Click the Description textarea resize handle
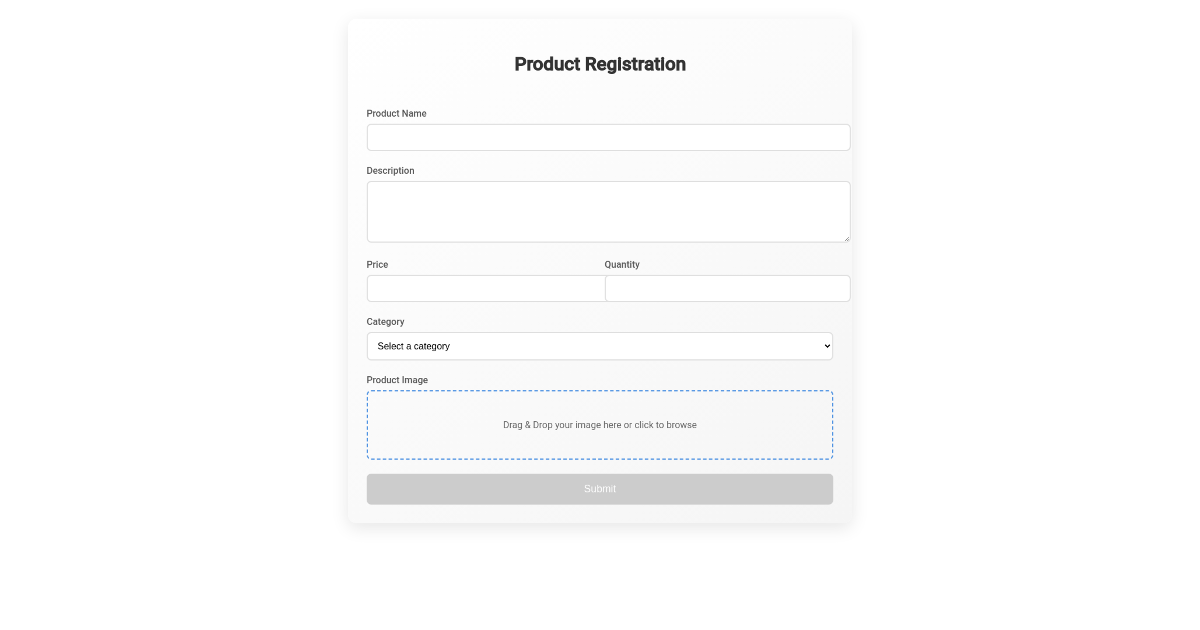This screenshot has width=1200, height=630. [845, 237]
